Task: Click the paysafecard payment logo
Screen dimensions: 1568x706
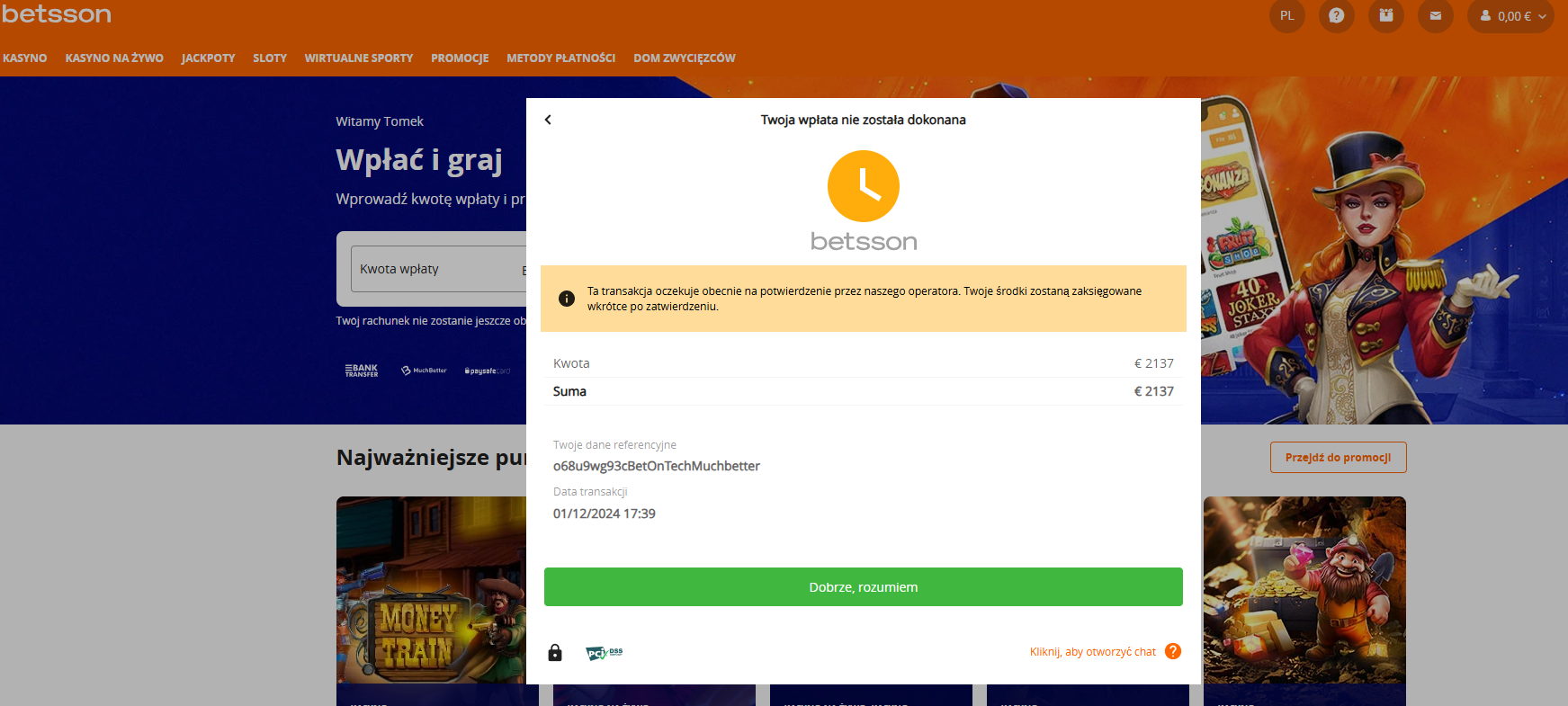Action: (x=487, y=371)
